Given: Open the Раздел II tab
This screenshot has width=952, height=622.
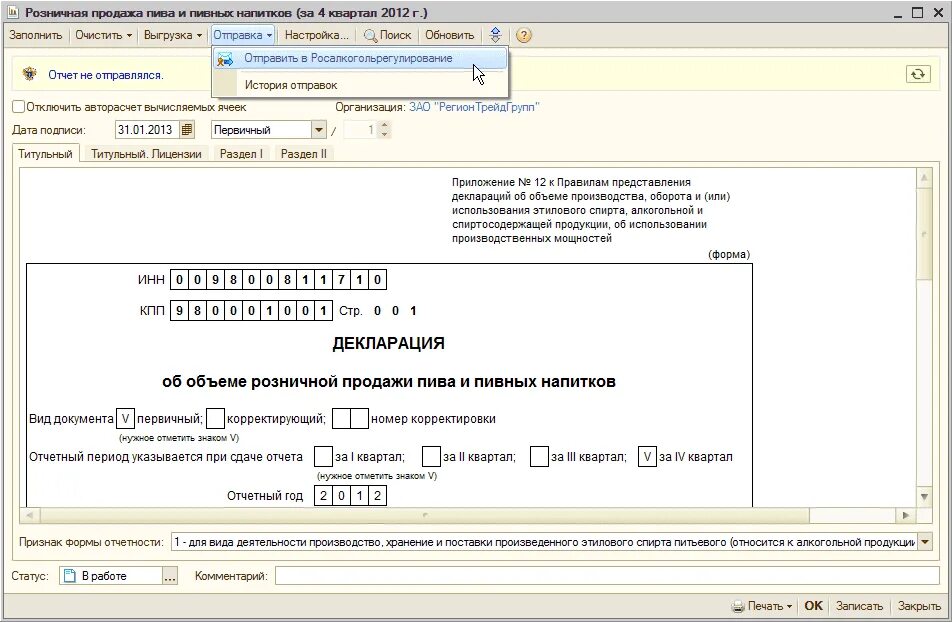Looking at the screenshot, I should 304,154.
